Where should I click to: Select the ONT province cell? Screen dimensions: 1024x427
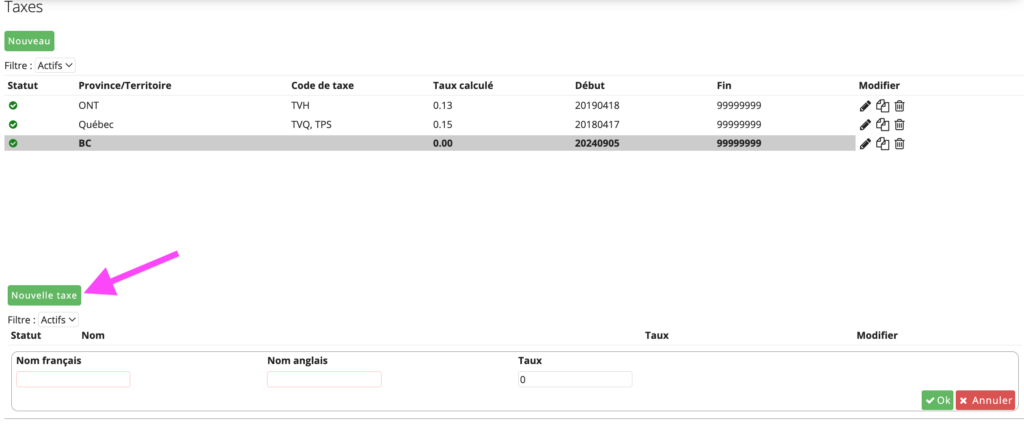(88, 105)
